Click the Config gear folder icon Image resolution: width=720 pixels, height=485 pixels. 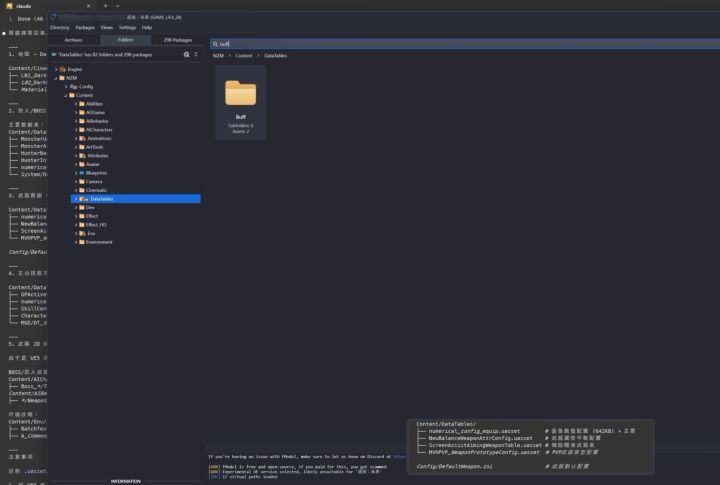(73, 87)
